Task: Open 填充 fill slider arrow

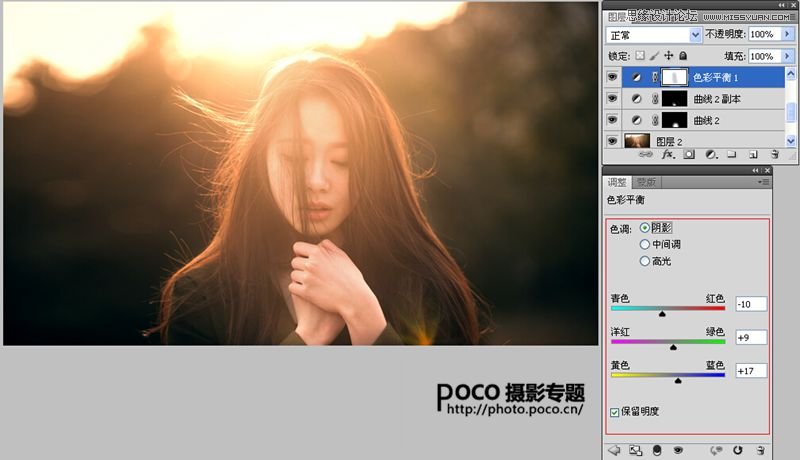Action: 787,56
